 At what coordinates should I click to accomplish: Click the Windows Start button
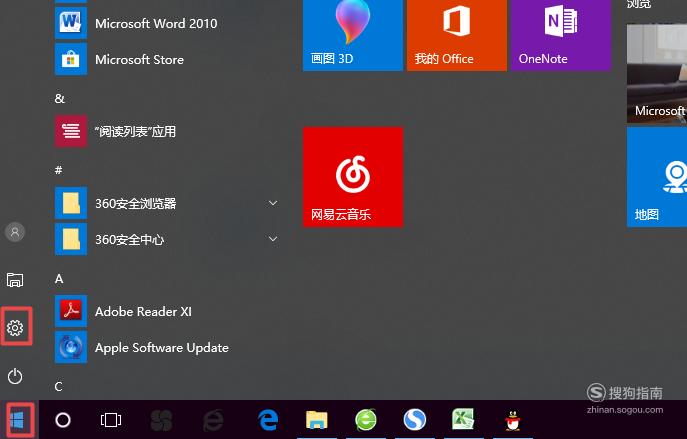click(x=17, y=420)
